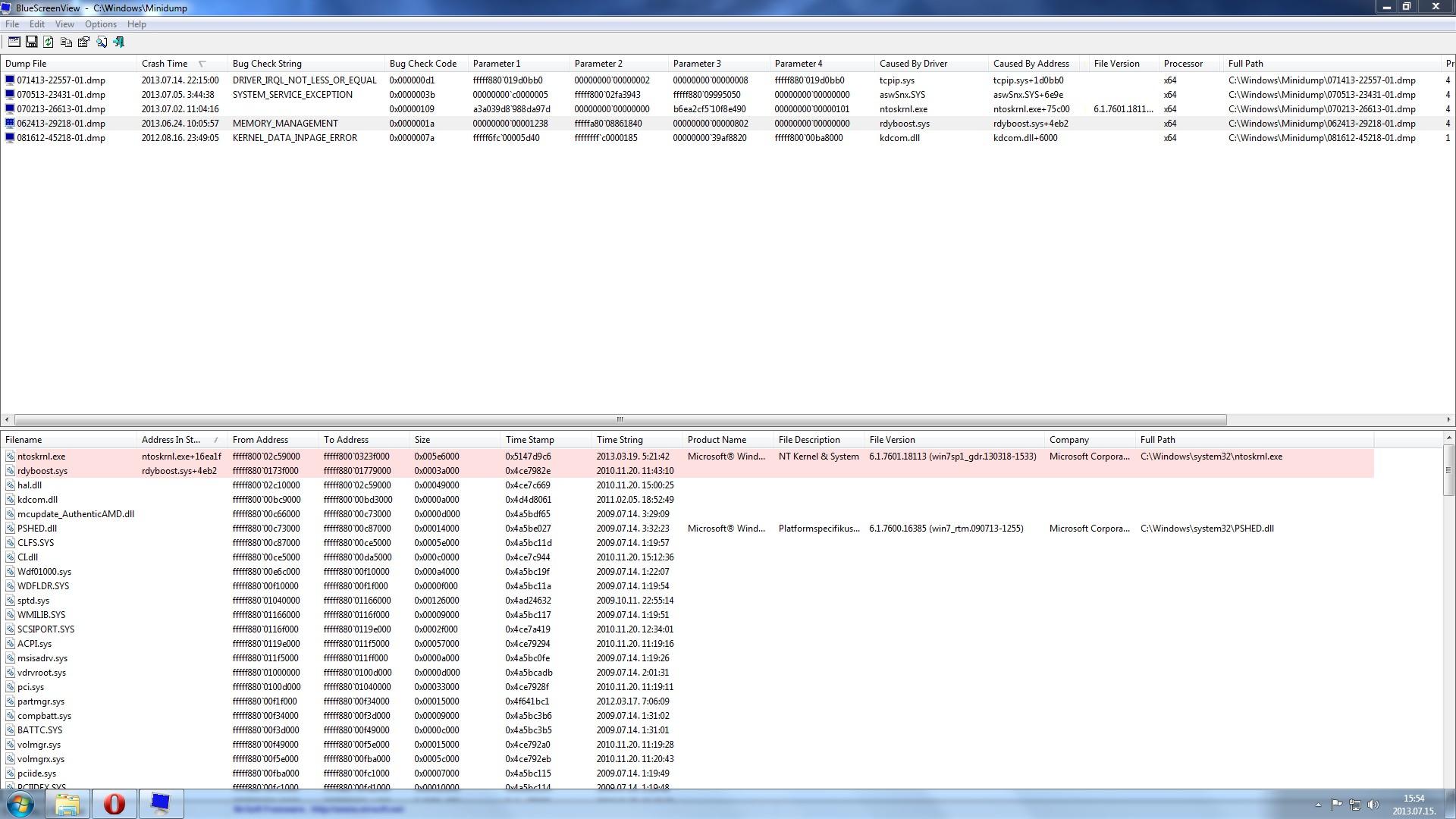The image size is (1456, 819).
Task: Click the KERNEL_DATA_INPAGE_ERROR cell
Action: [294, 137]
